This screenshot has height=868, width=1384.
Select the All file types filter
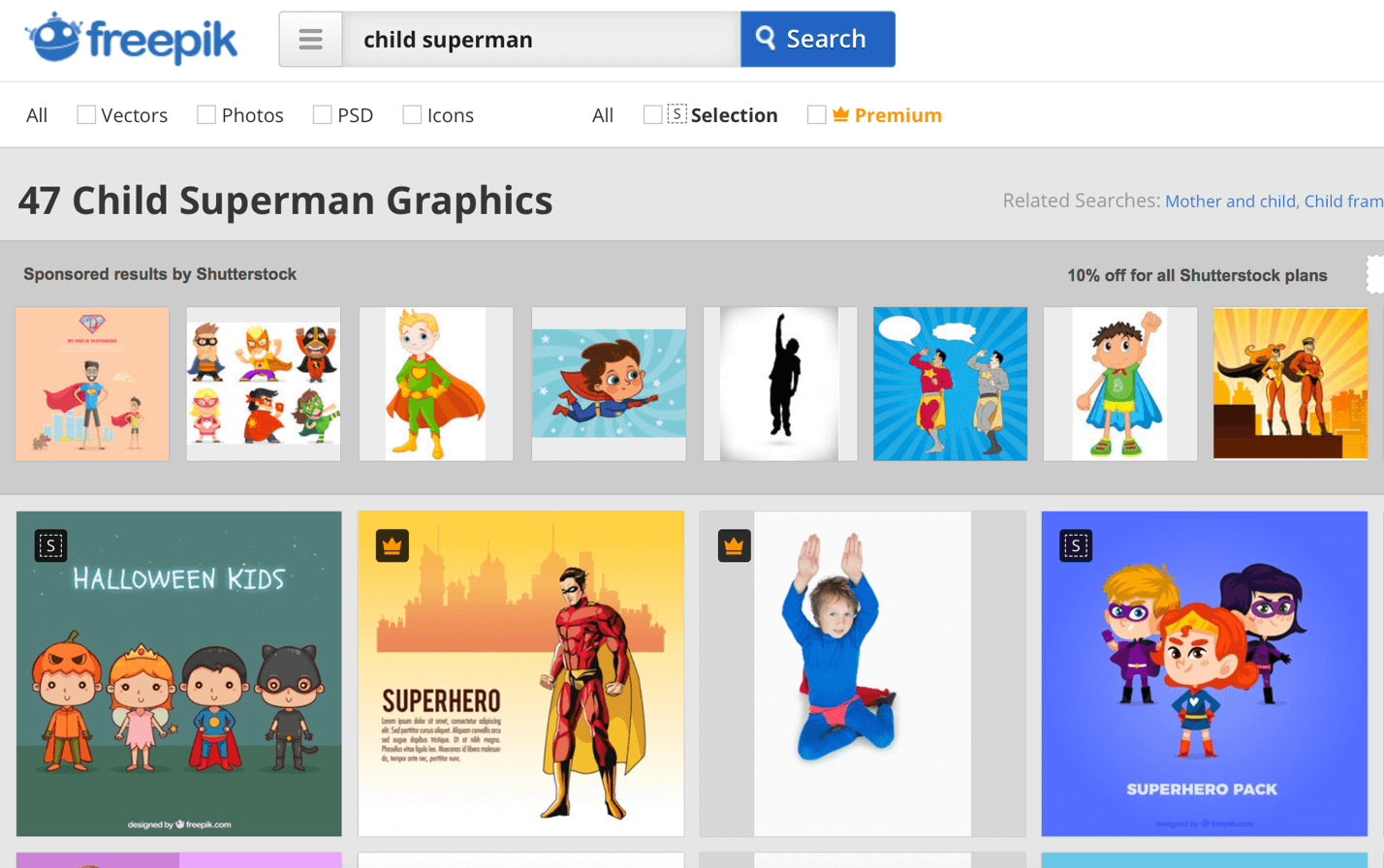point(37,115)
